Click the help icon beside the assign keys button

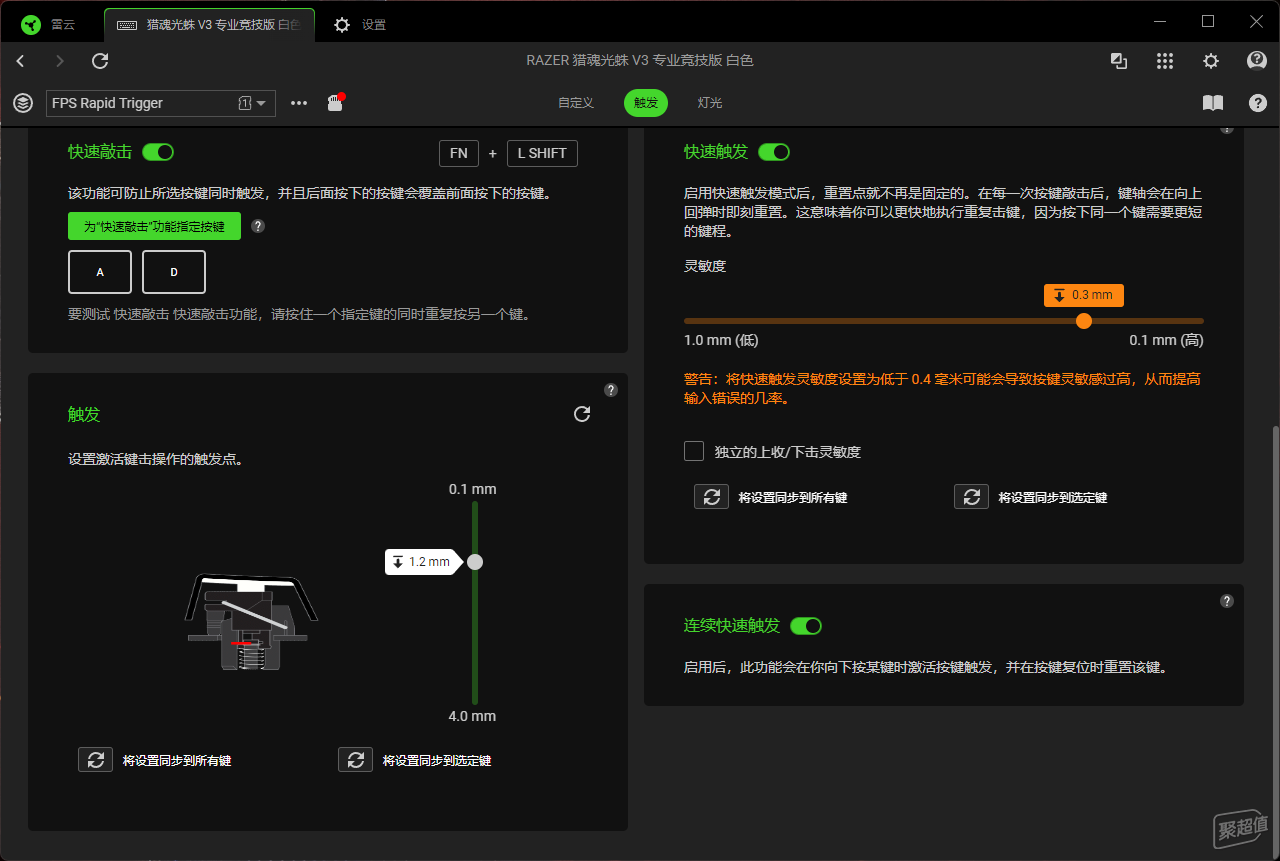258,226
